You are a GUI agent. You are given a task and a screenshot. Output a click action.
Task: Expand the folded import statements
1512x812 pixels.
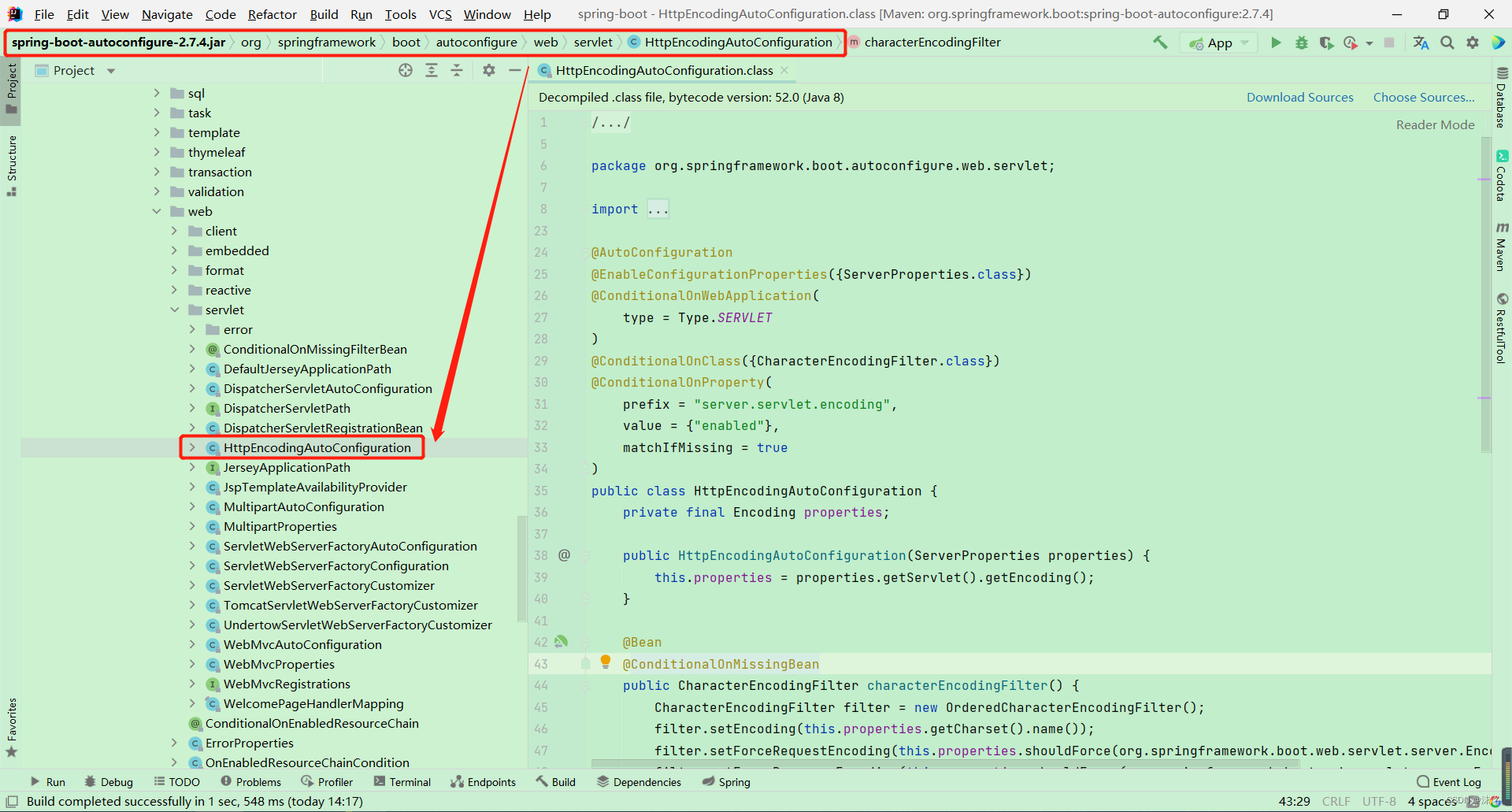click(x=659, y=208)
